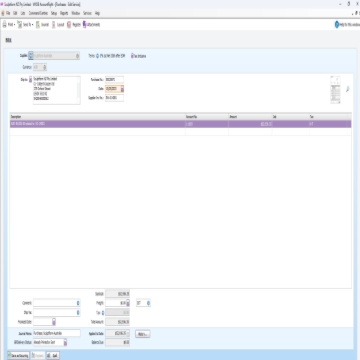Click the Spell button
The image size is (360, 360).
(x=53, y=356)
